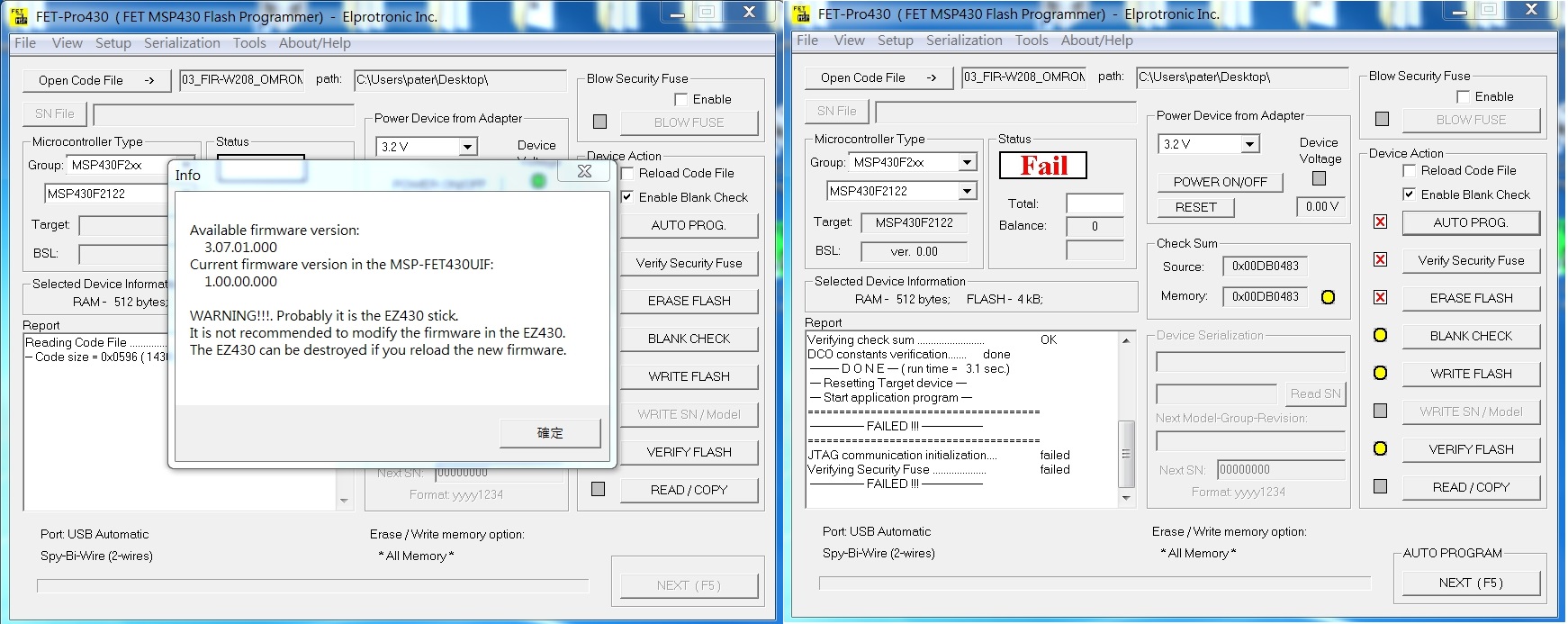This screenshot has width=1568, height=624.
Task: Click Source checksum field 0x00DB0483
Action: point(1265,267)
